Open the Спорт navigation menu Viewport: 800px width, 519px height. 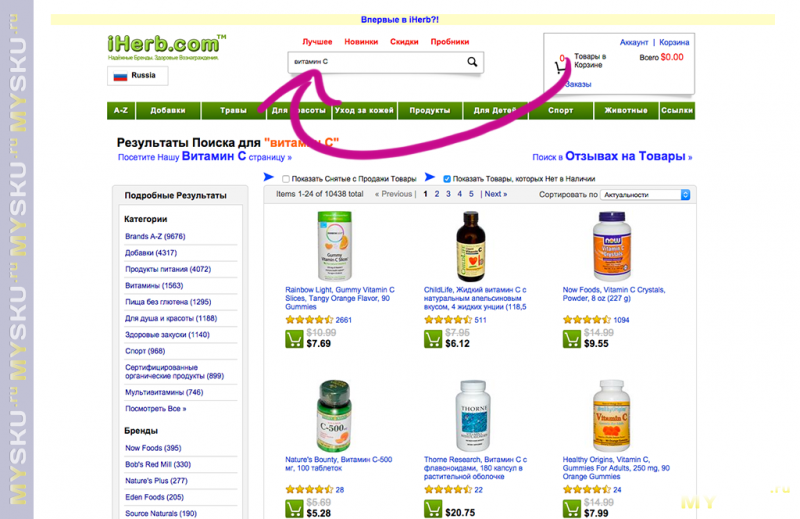click(x=561, y=111)
